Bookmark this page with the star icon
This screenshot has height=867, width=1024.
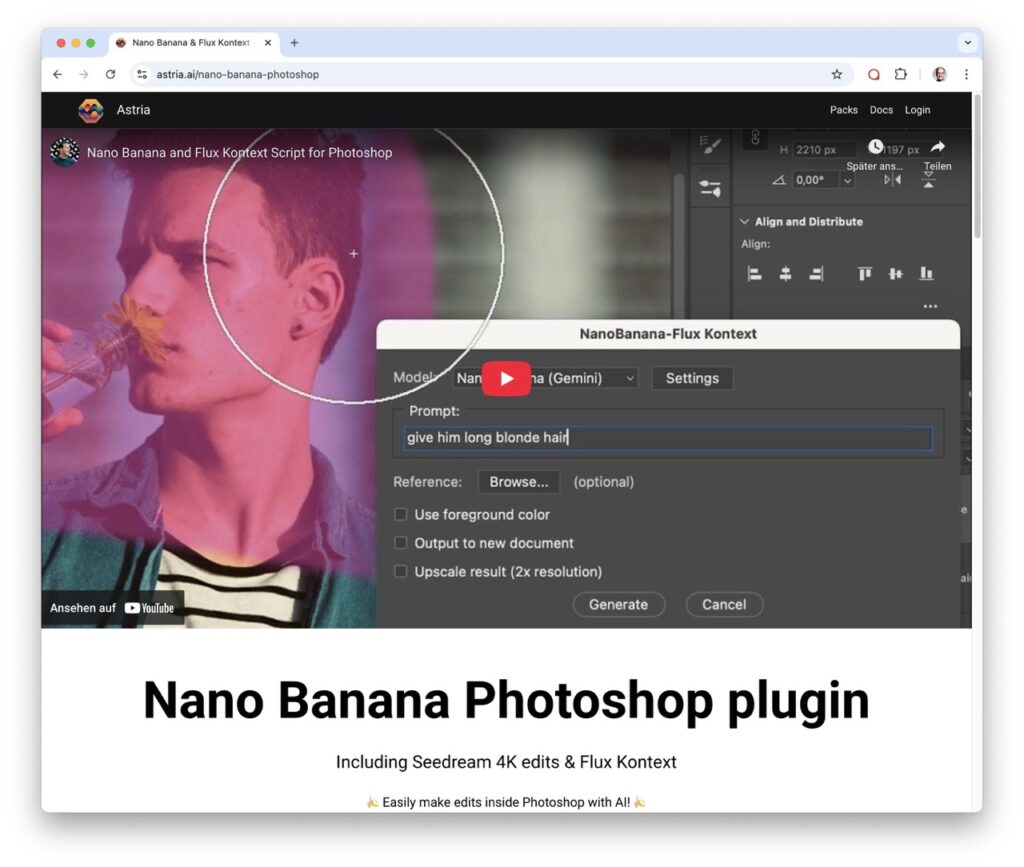(x=837, y=74)
